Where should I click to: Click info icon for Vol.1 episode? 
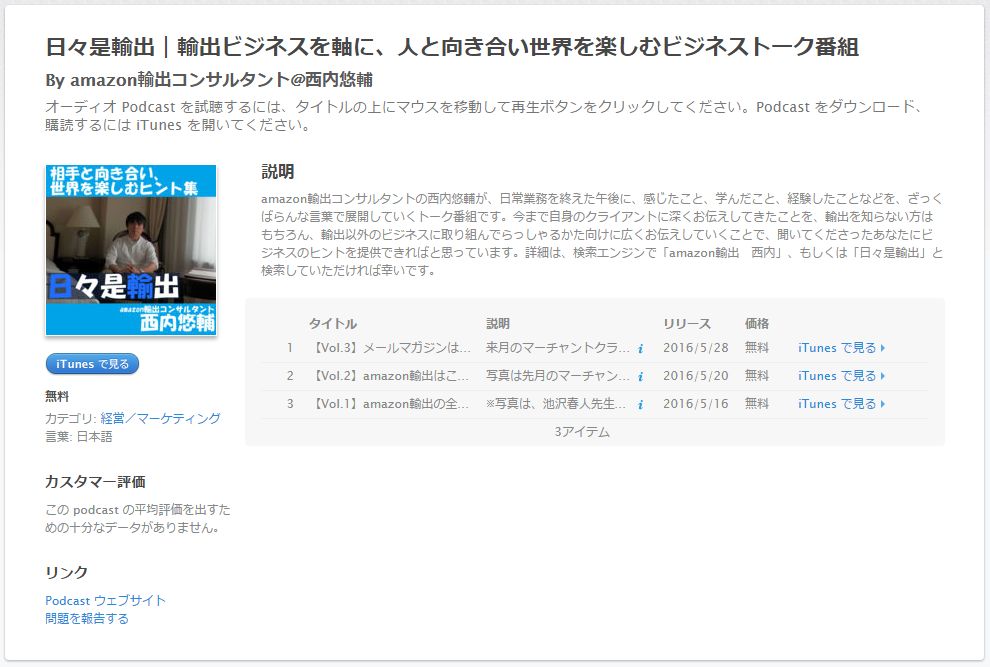click(640, 405)
